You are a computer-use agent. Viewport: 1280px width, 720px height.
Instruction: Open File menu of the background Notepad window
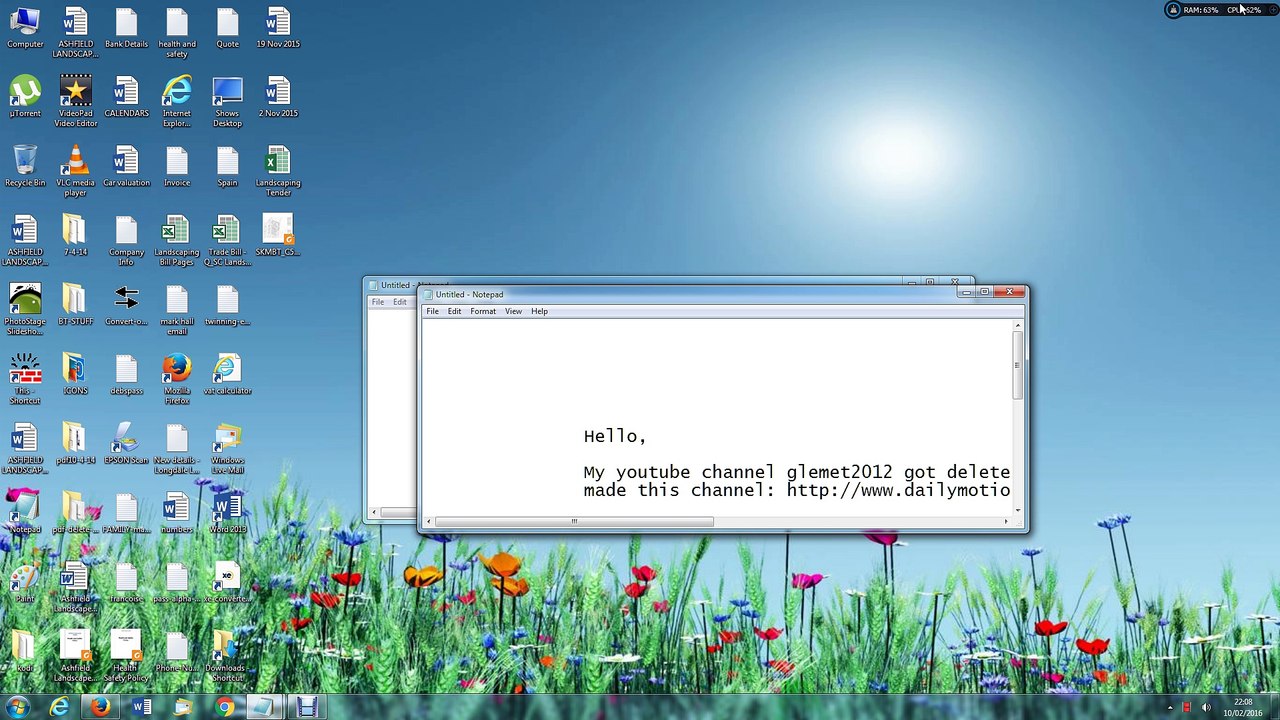pos(378,302)
